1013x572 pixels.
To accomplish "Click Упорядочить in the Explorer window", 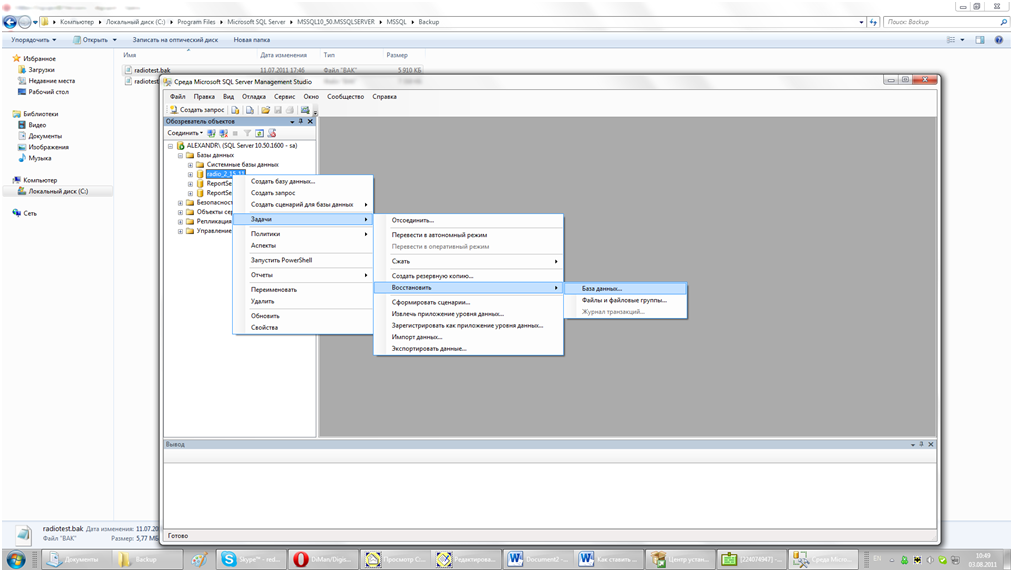I will [x=34, y=40].
